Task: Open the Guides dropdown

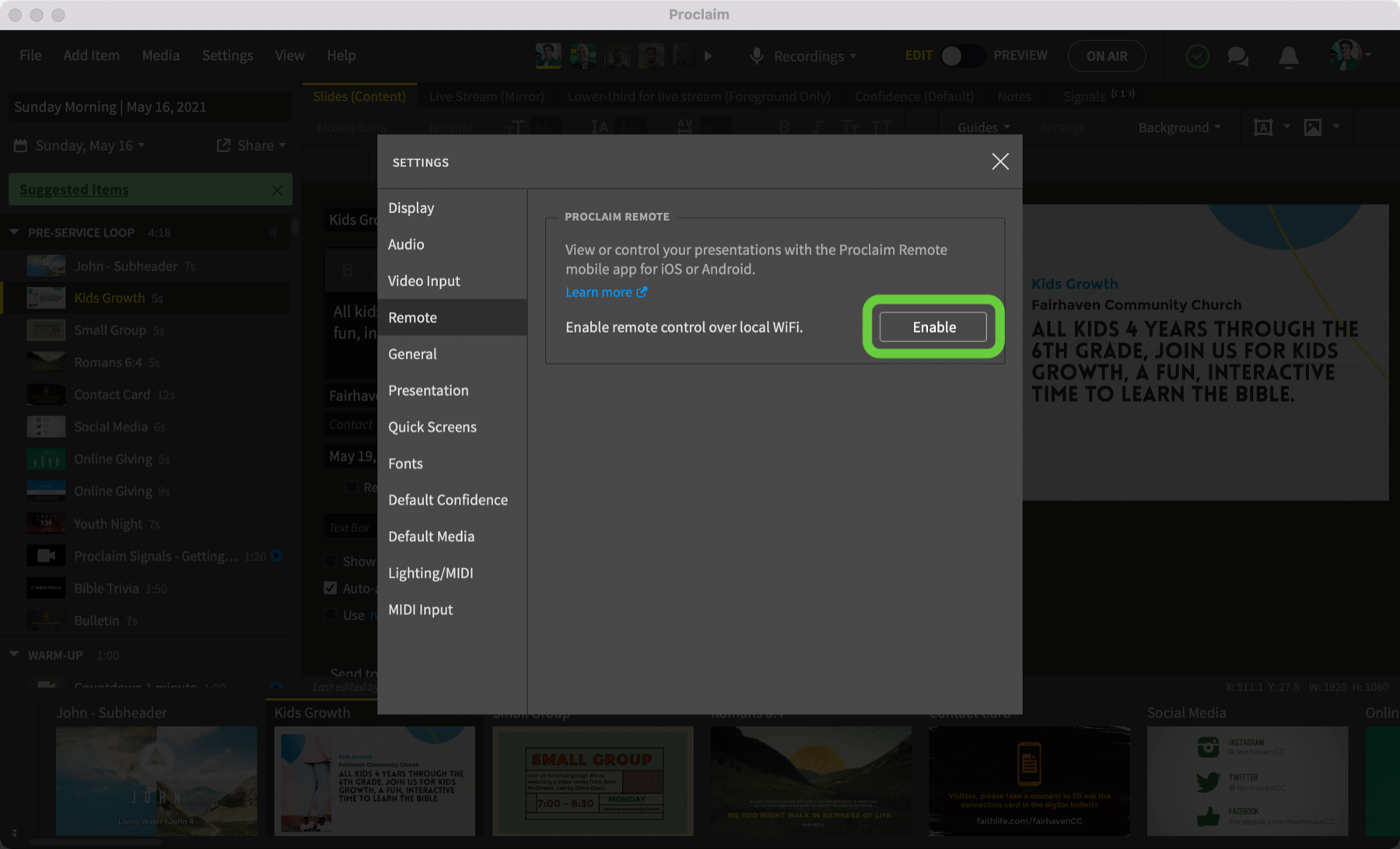Action: point(983,128)
